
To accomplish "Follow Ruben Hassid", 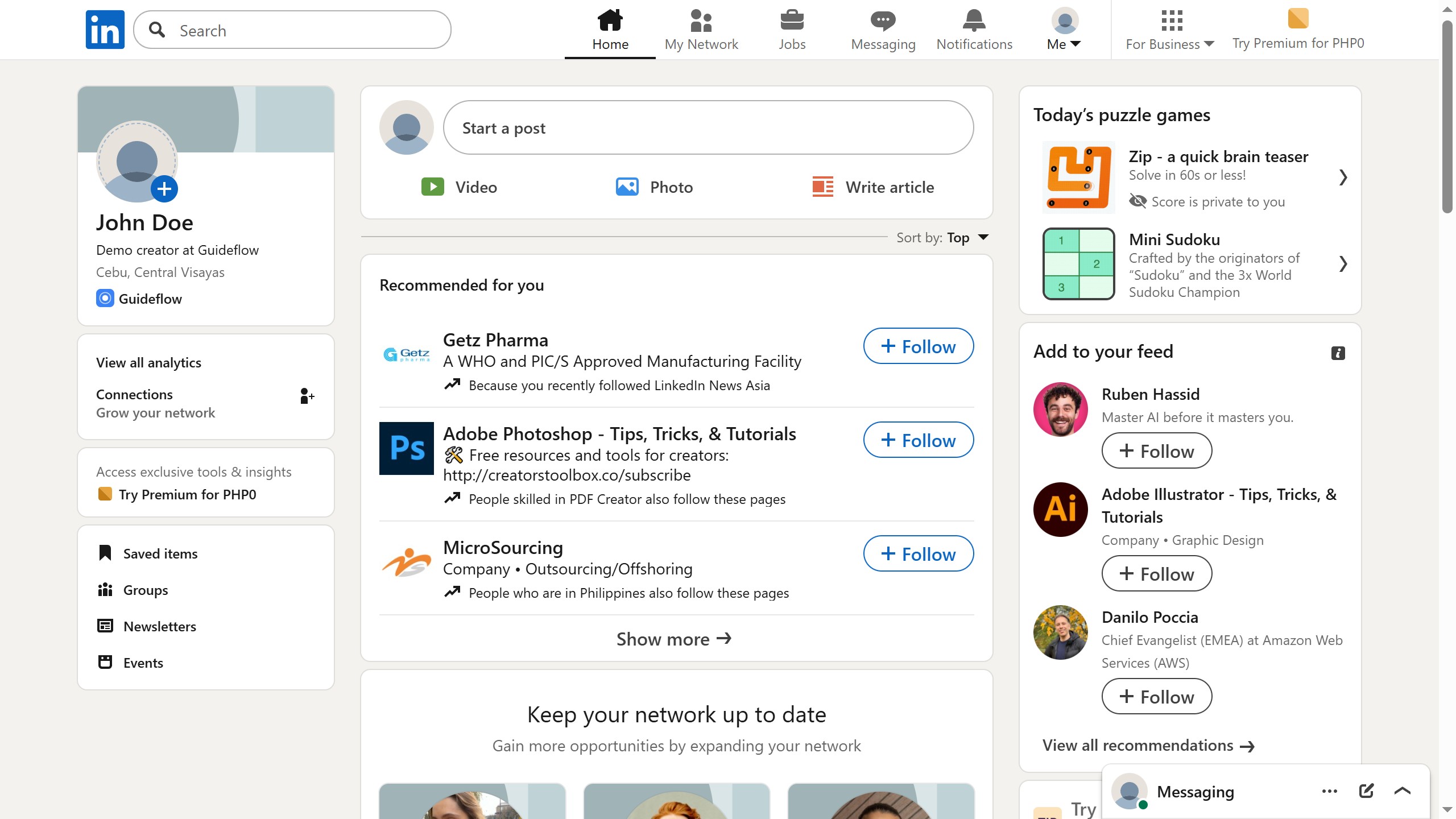I will (1157, 451).
